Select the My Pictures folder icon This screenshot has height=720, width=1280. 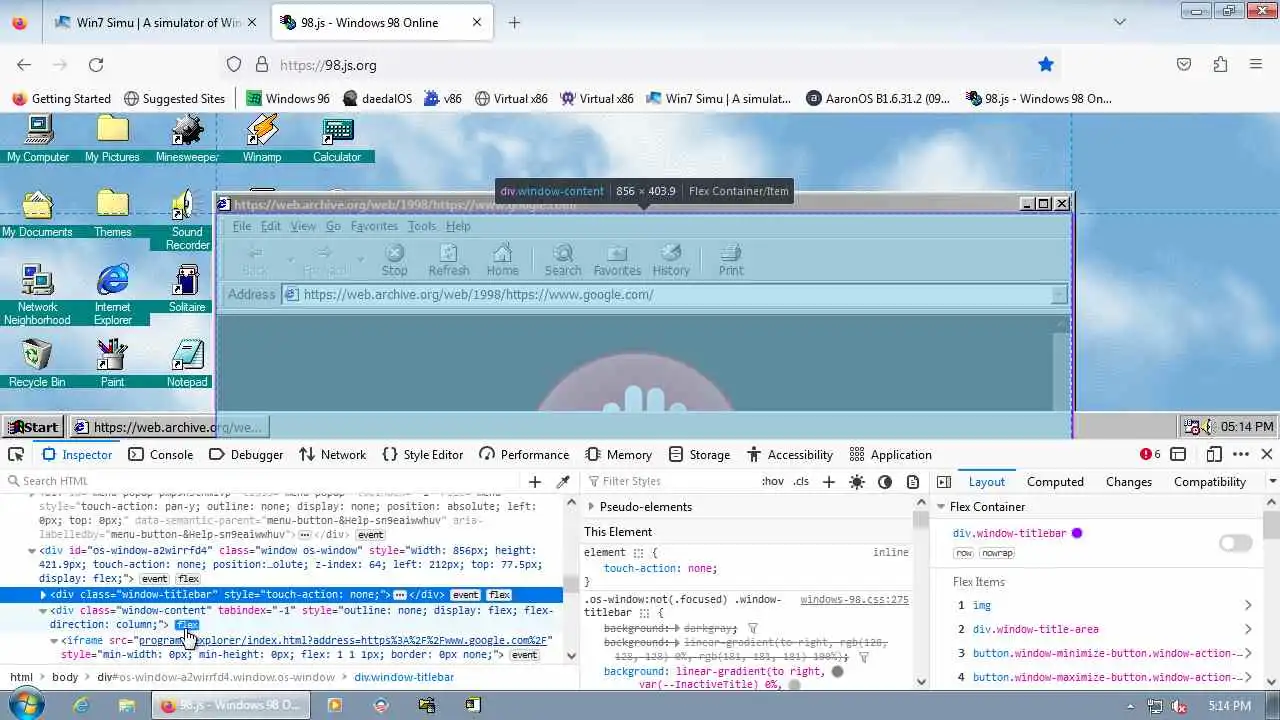point(113,138)
